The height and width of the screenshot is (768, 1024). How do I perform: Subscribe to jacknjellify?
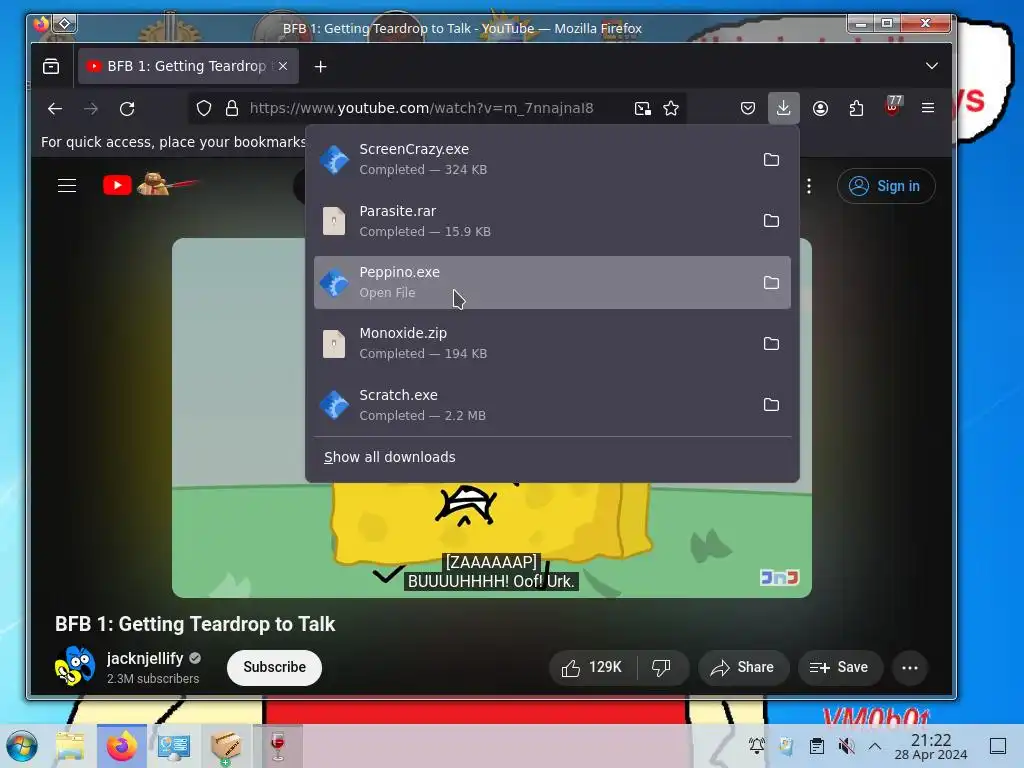[274, 667]
